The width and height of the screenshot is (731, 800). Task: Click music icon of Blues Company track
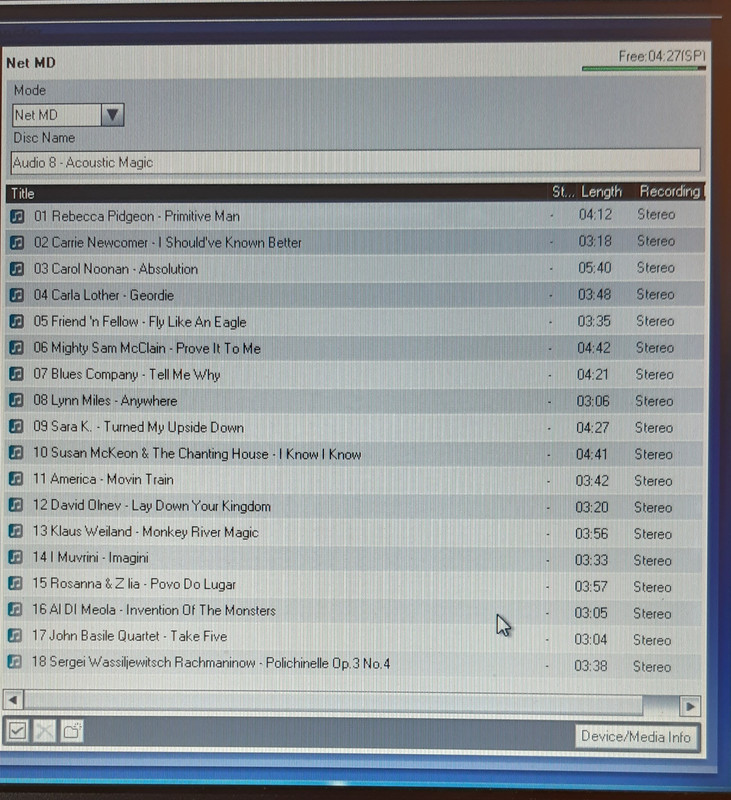click(16, 374)
